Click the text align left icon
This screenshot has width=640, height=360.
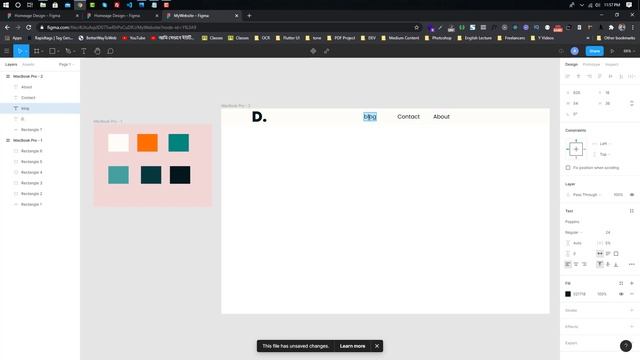click(x=568, y=264)
